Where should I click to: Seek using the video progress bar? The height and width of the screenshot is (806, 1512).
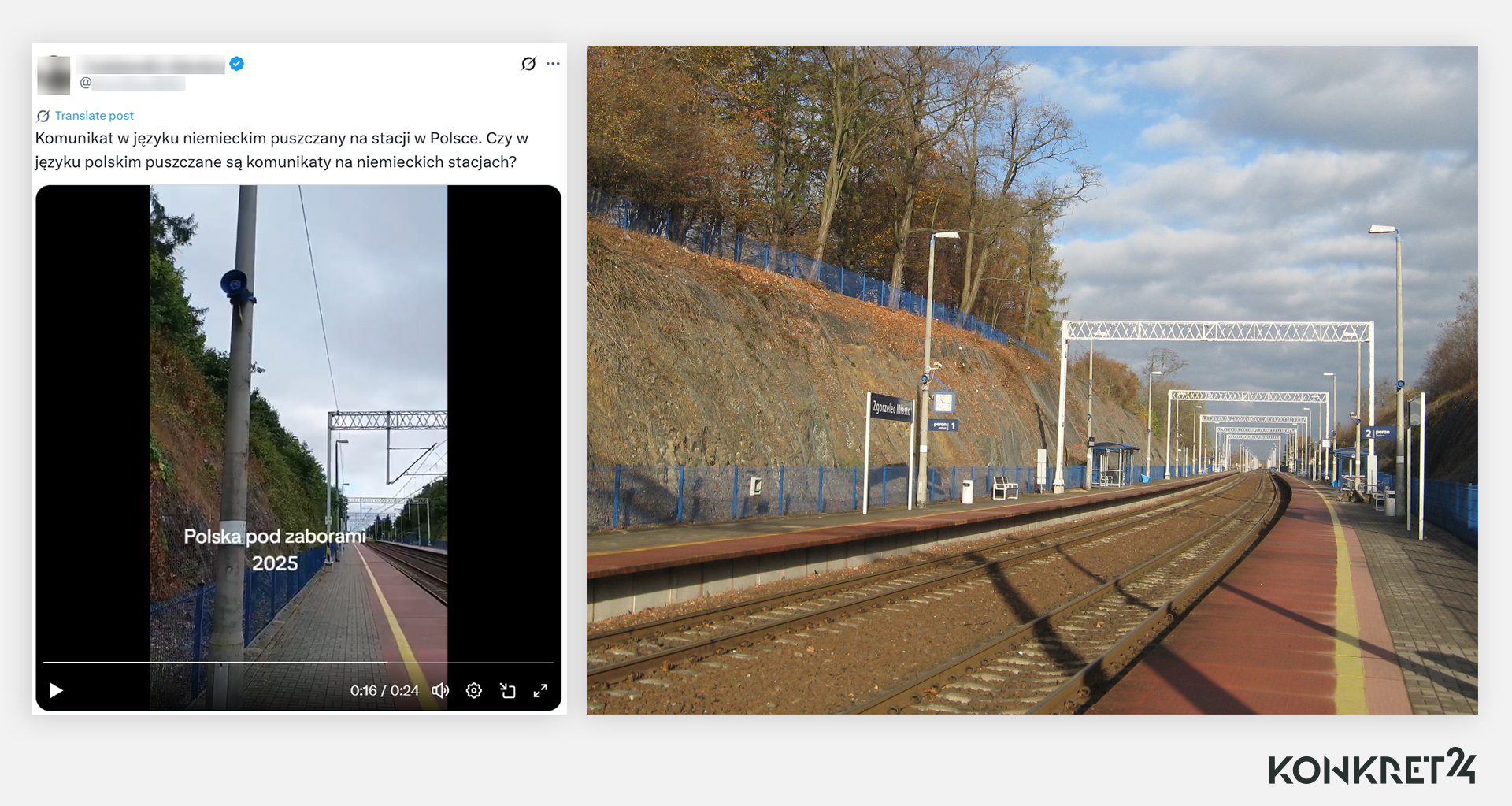(x=298, y=663)
